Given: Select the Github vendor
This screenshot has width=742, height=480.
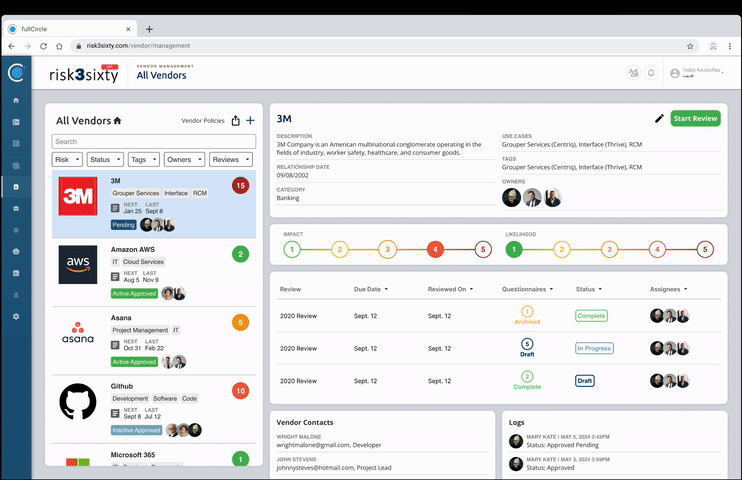Looking at the screenshot, I should 154,409.
